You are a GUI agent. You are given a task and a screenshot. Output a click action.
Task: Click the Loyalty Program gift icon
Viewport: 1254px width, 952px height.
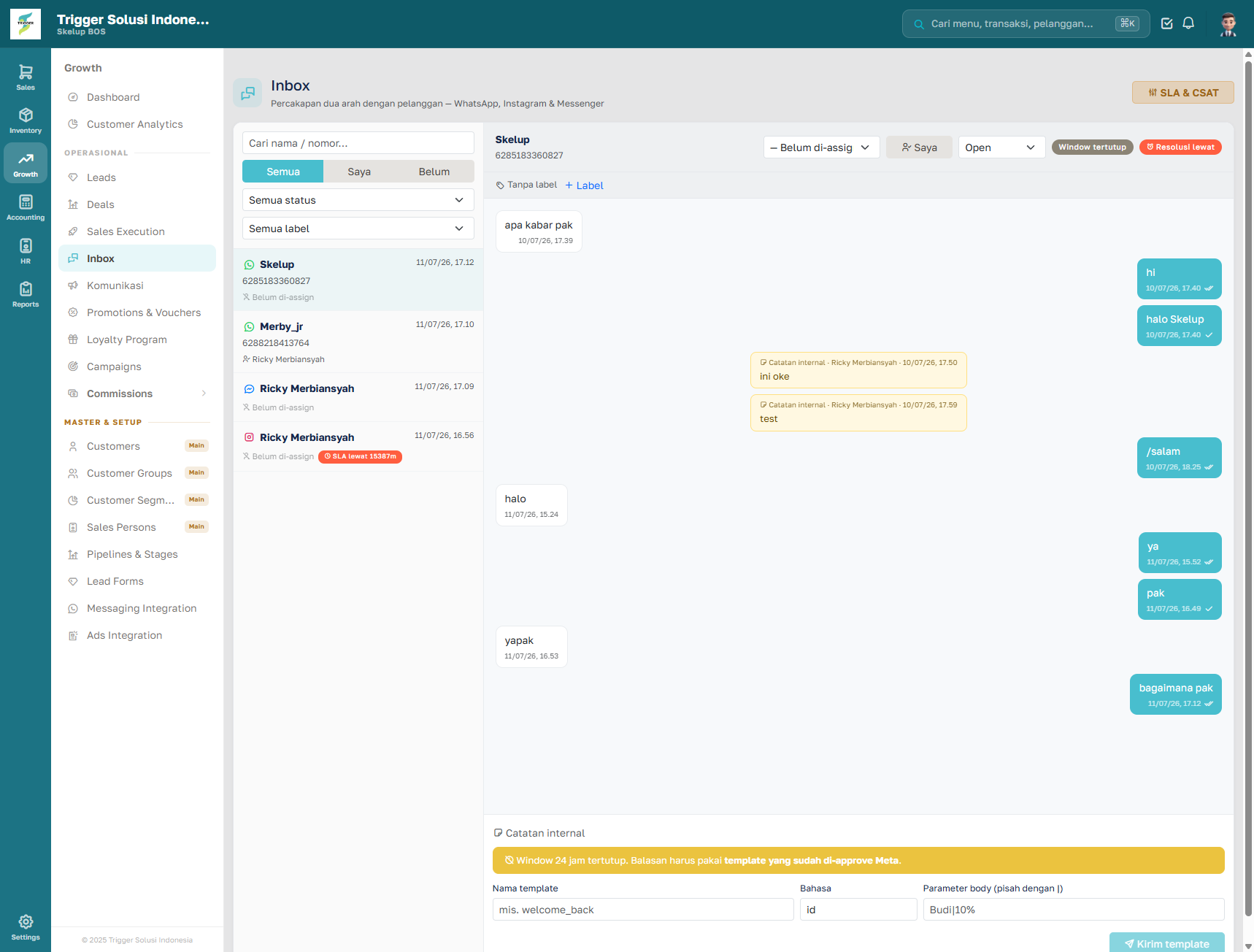(x=73, y=339)
